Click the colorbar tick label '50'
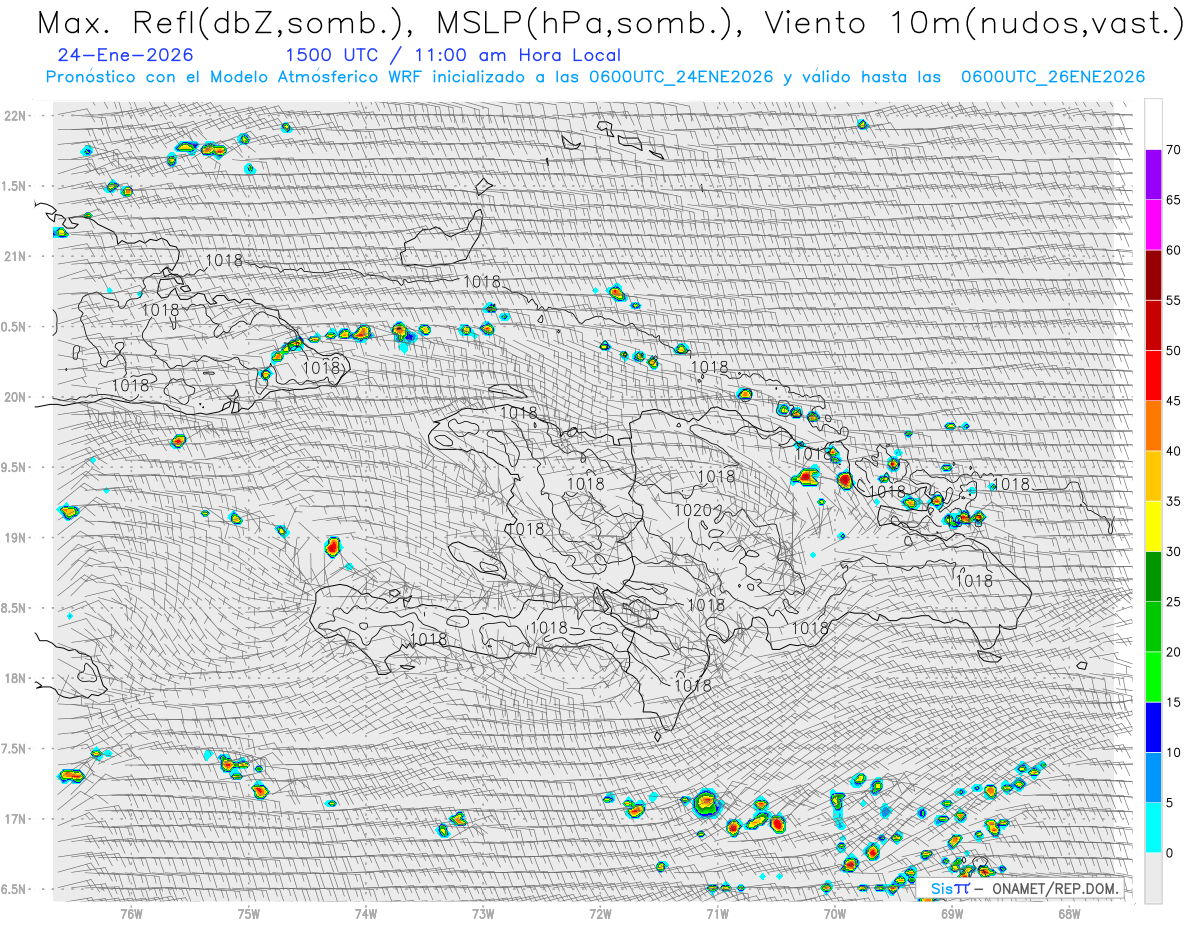The image size is (1200, 927). click(x=1174, y=351)
